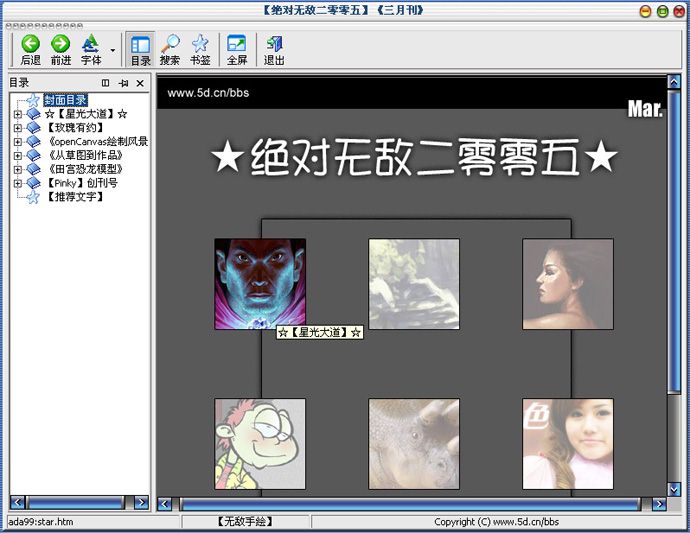The width and height of the screenshot is (690, 533).
Task: Click the Copyright (C) www.5d.cn/bbs status text
Action: [x=496, y=522]
